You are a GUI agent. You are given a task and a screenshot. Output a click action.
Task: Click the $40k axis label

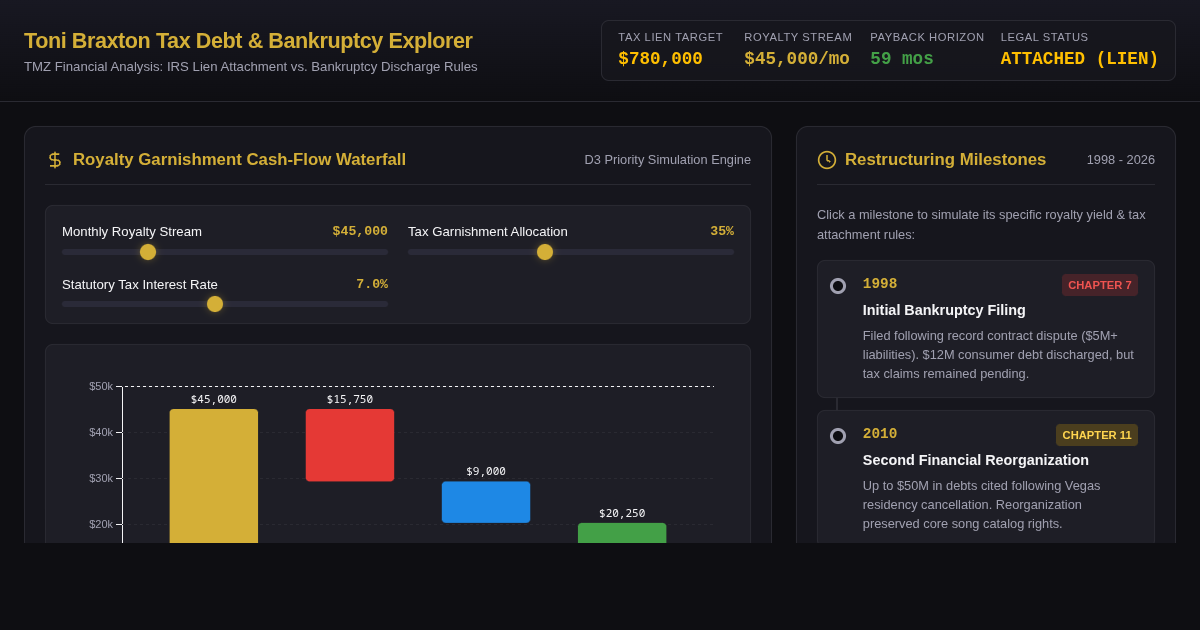[x=101, y=432]
